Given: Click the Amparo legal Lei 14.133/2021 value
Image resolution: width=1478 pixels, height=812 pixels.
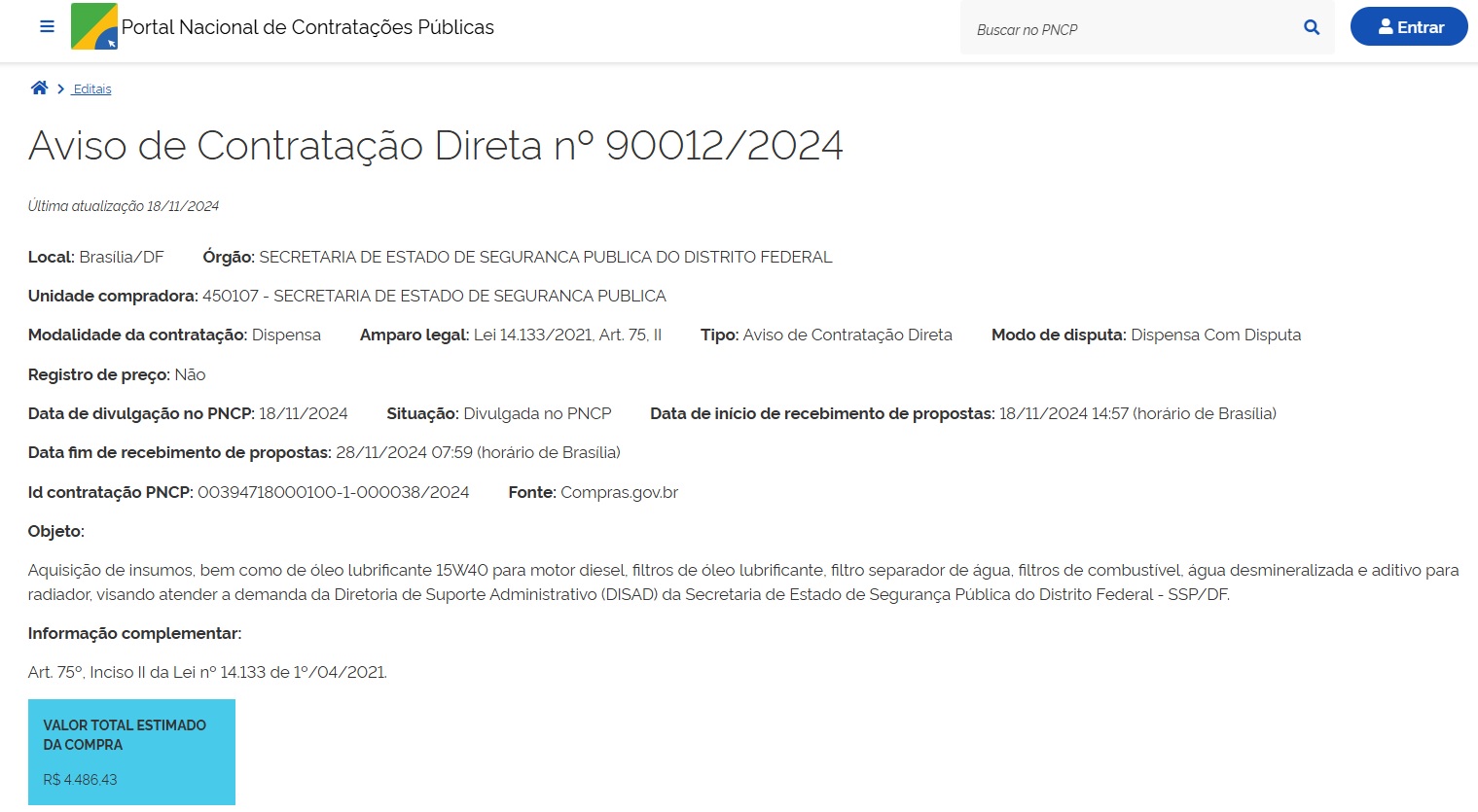Looking at the screenshot, I should [x=567, y=335].
